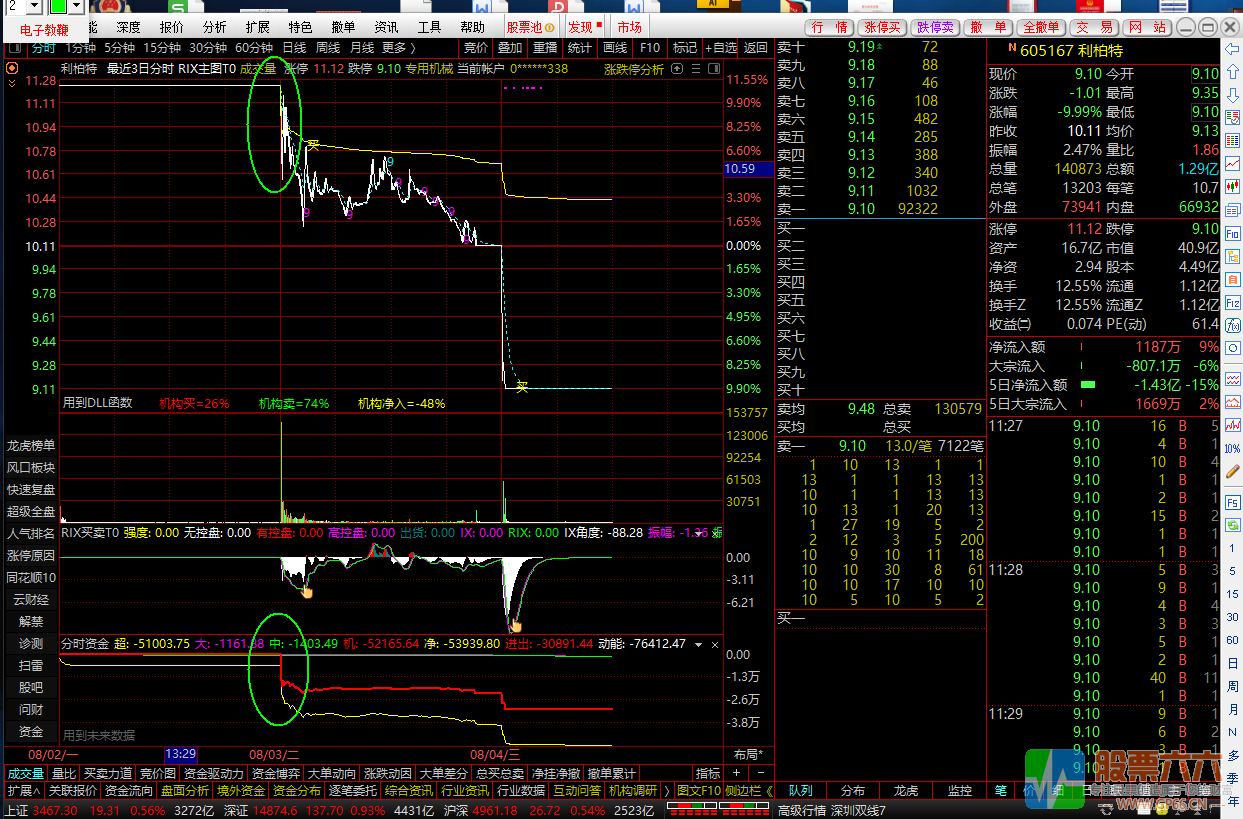
Task: Switch to the 5分钟 period tab
Action: pyautogui.click(x=120, y=47)
